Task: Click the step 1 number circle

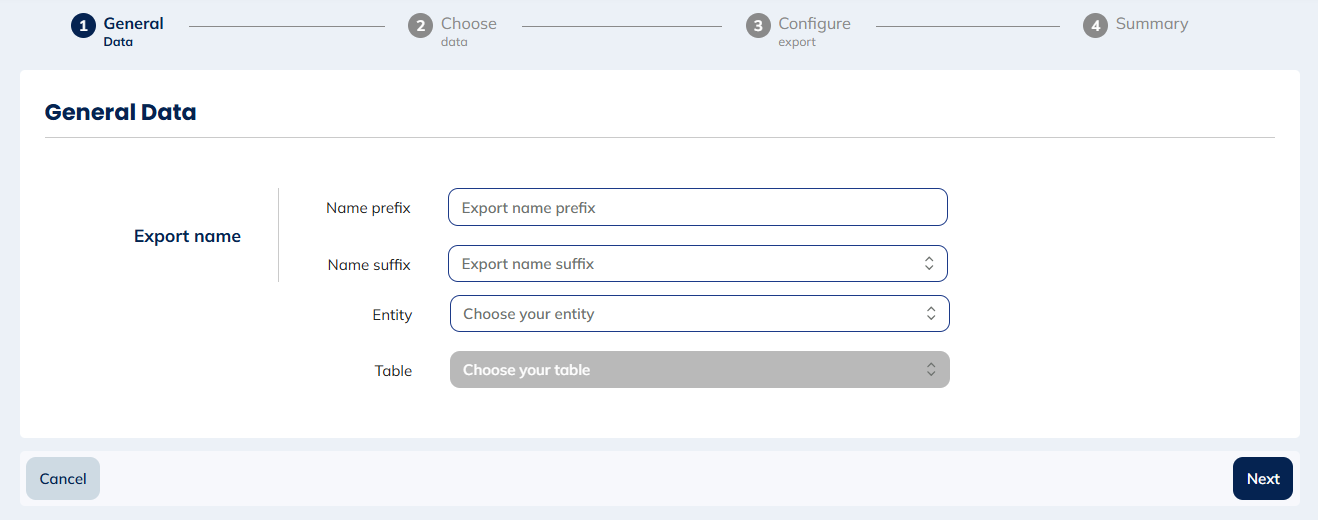Action: click(x=83, y=26)
